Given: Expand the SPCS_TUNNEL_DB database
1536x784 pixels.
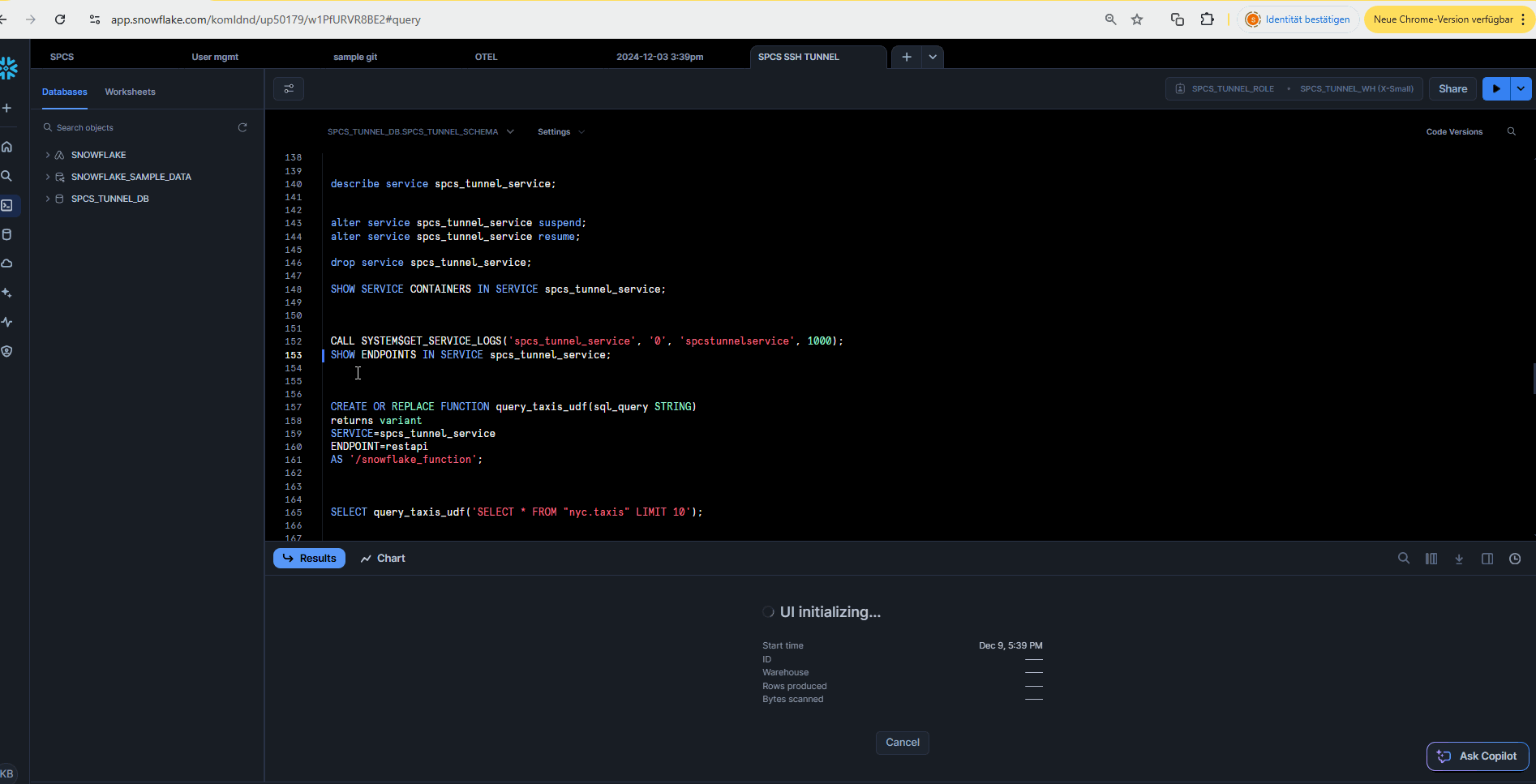Looking at the screenshot, I should [46, 199].
